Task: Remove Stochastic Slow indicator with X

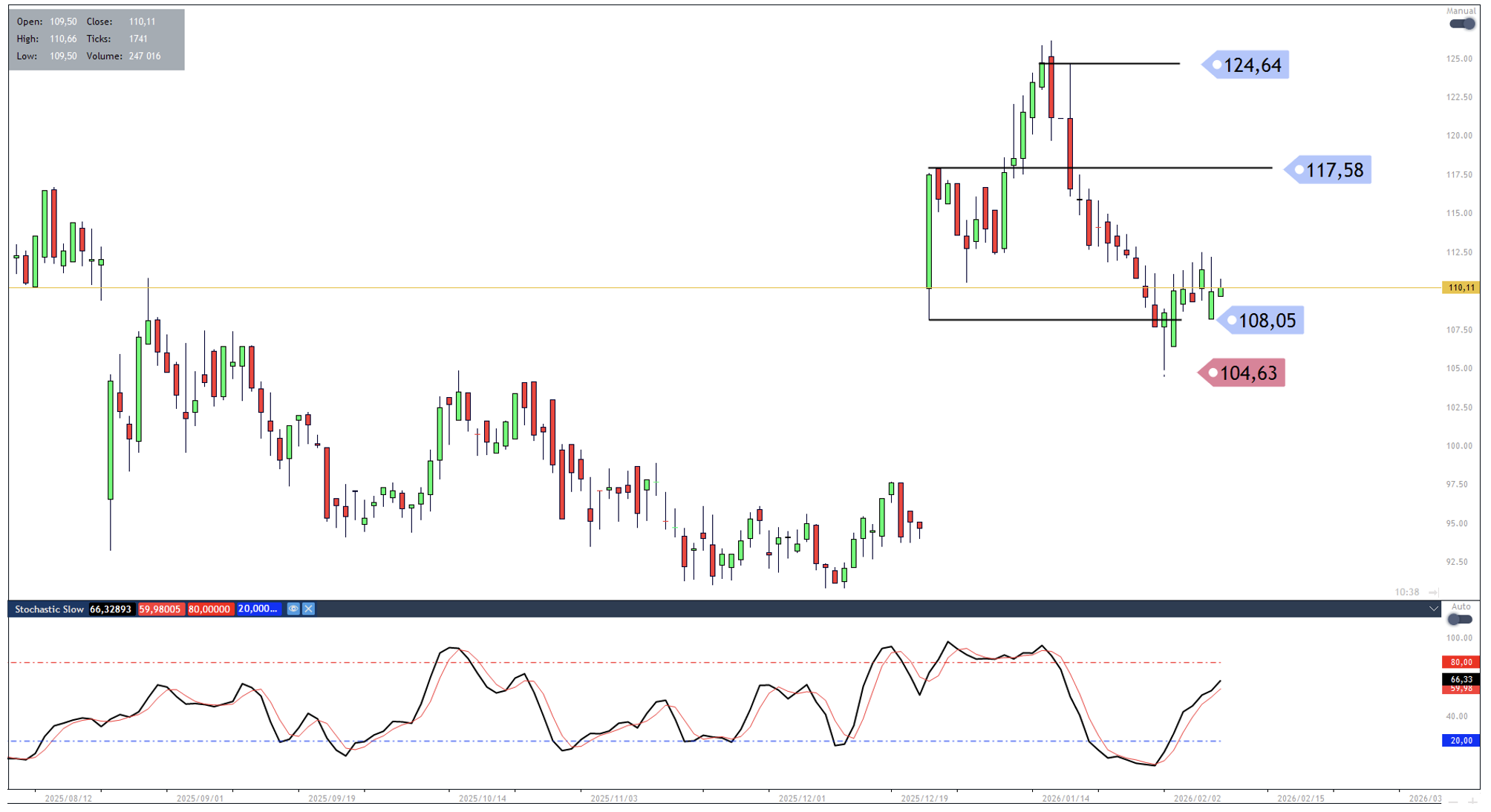Action: click(309, 609)
